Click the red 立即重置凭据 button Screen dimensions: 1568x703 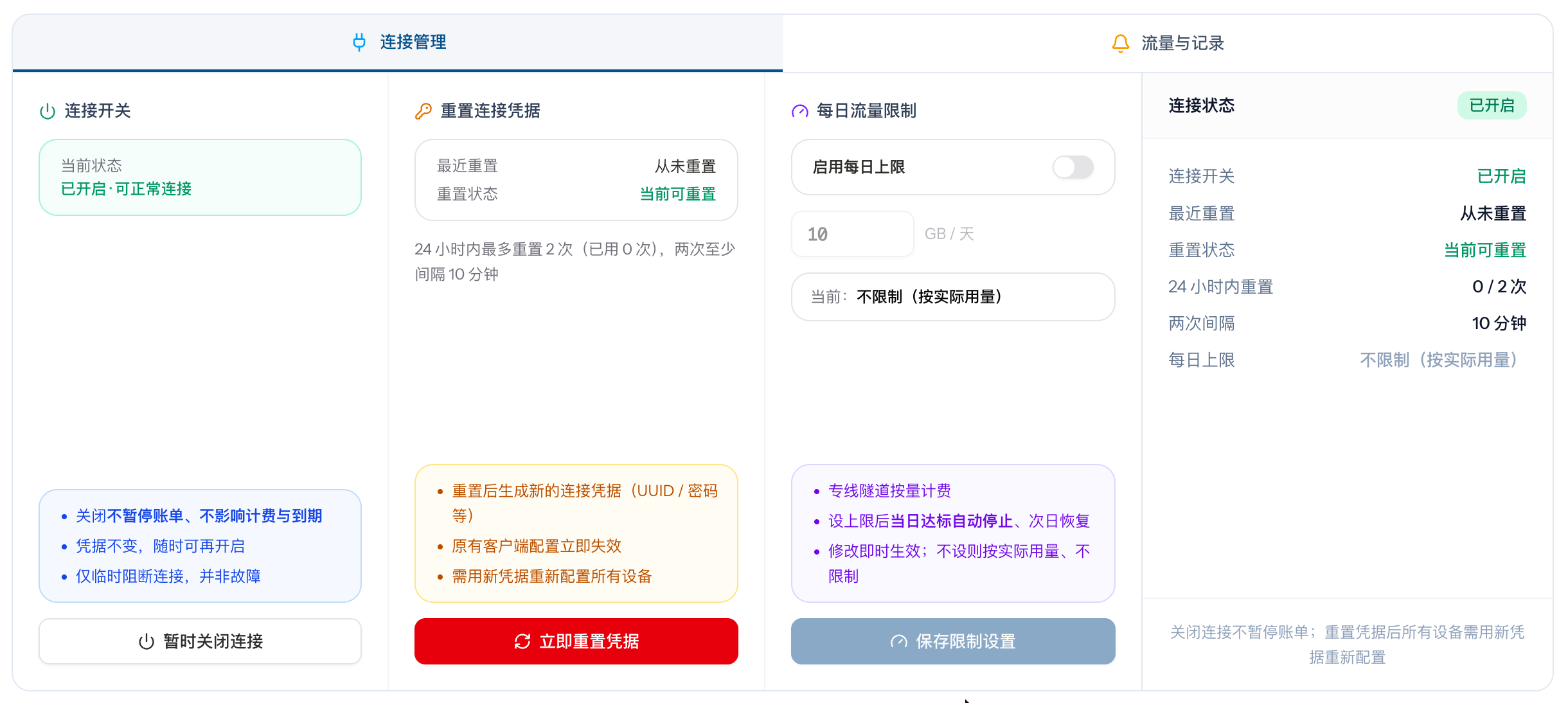click(x=576, y=641)
